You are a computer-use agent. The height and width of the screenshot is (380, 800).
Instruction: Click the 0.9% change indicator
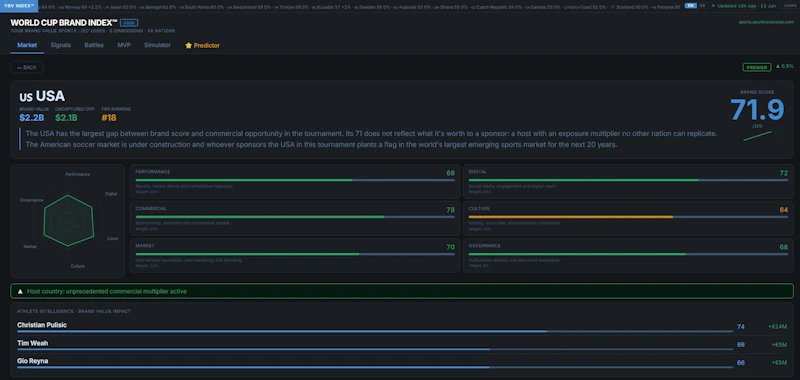coord(785,66)
